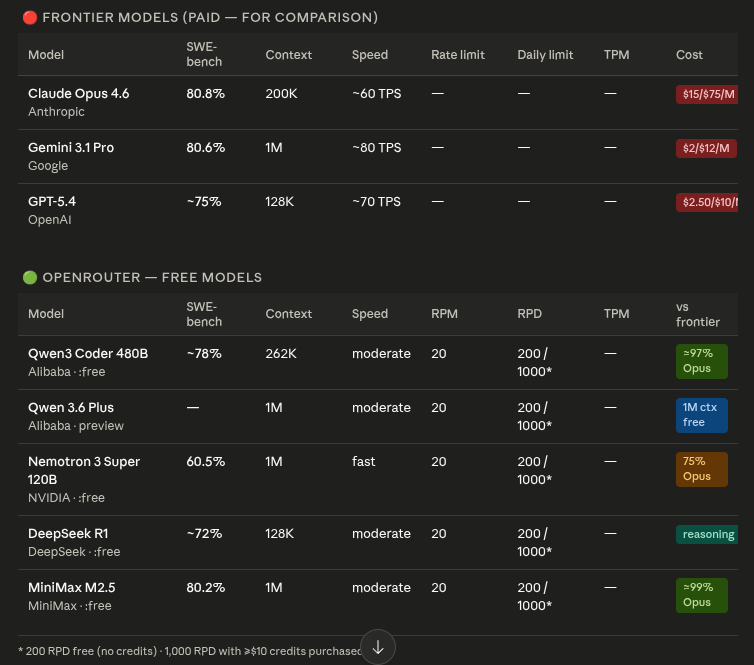Click the 'MiniMax · :free' subtitle
This screenshot has height=665, width=754.
pos(70,605)
